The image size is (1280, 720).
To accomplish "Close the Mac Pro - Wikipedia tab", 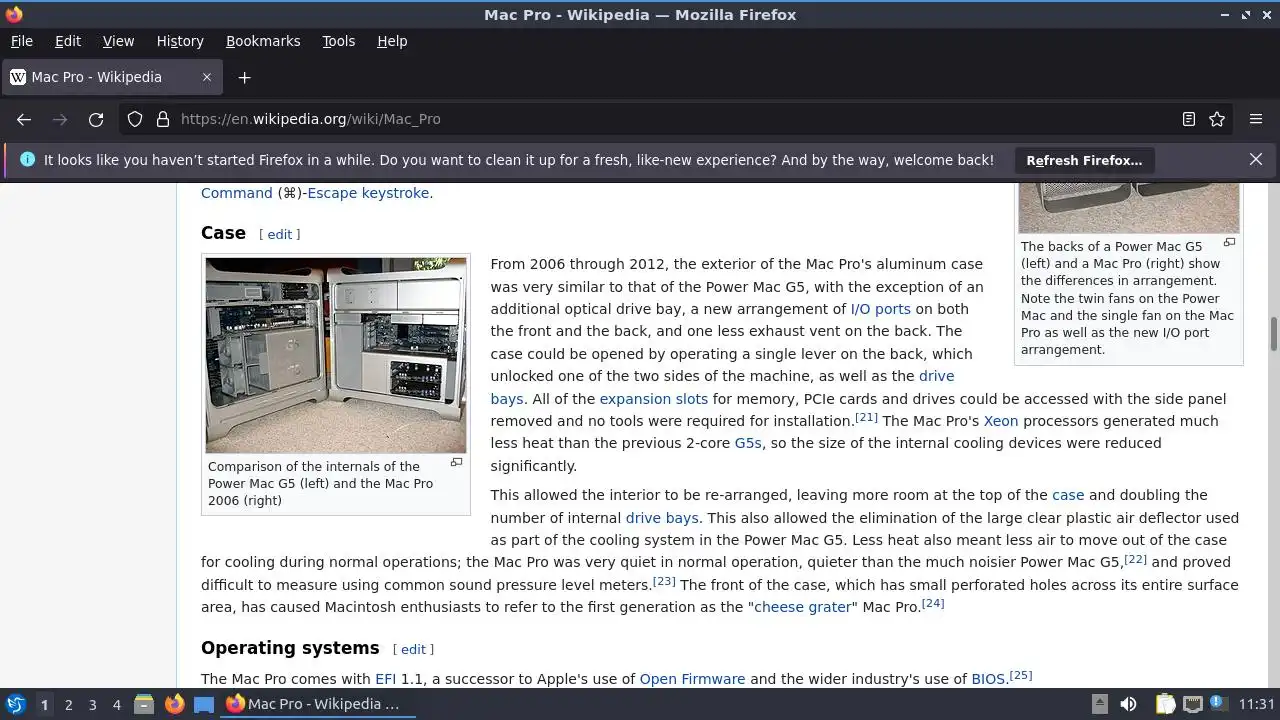I will tap(207, 77).
